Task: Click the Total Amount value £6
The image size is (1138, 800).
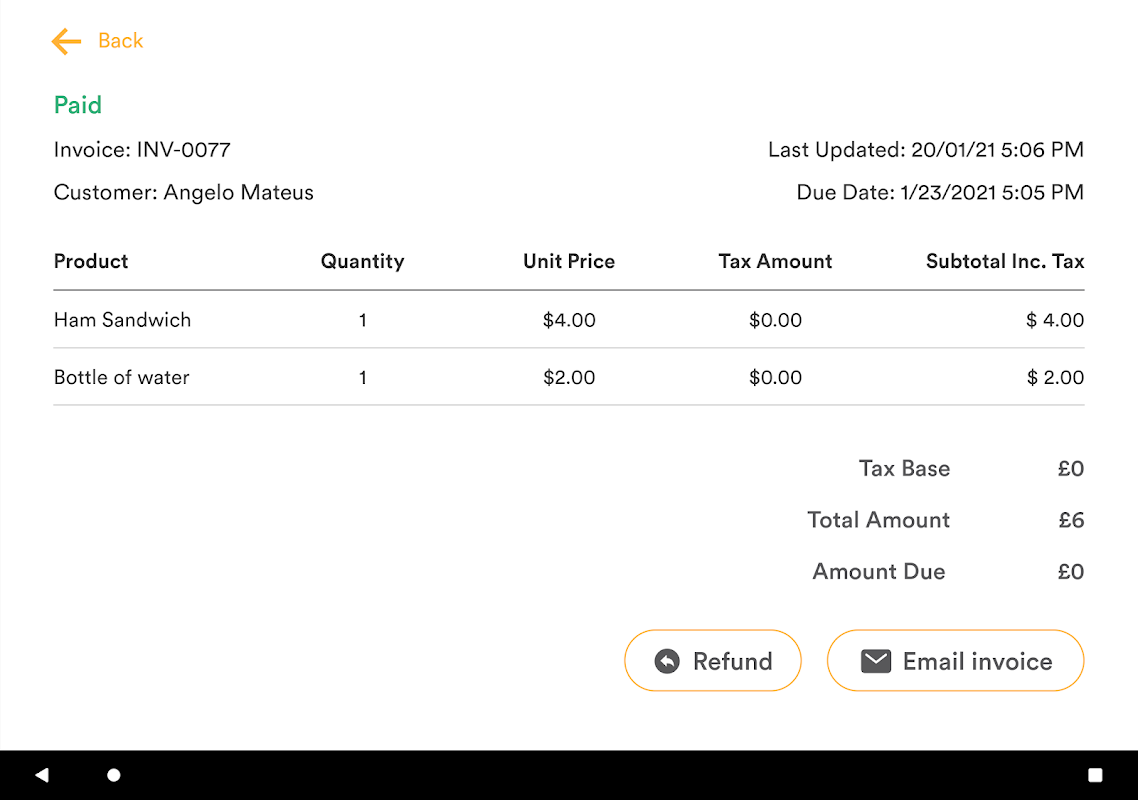Action: [1071, 520]
